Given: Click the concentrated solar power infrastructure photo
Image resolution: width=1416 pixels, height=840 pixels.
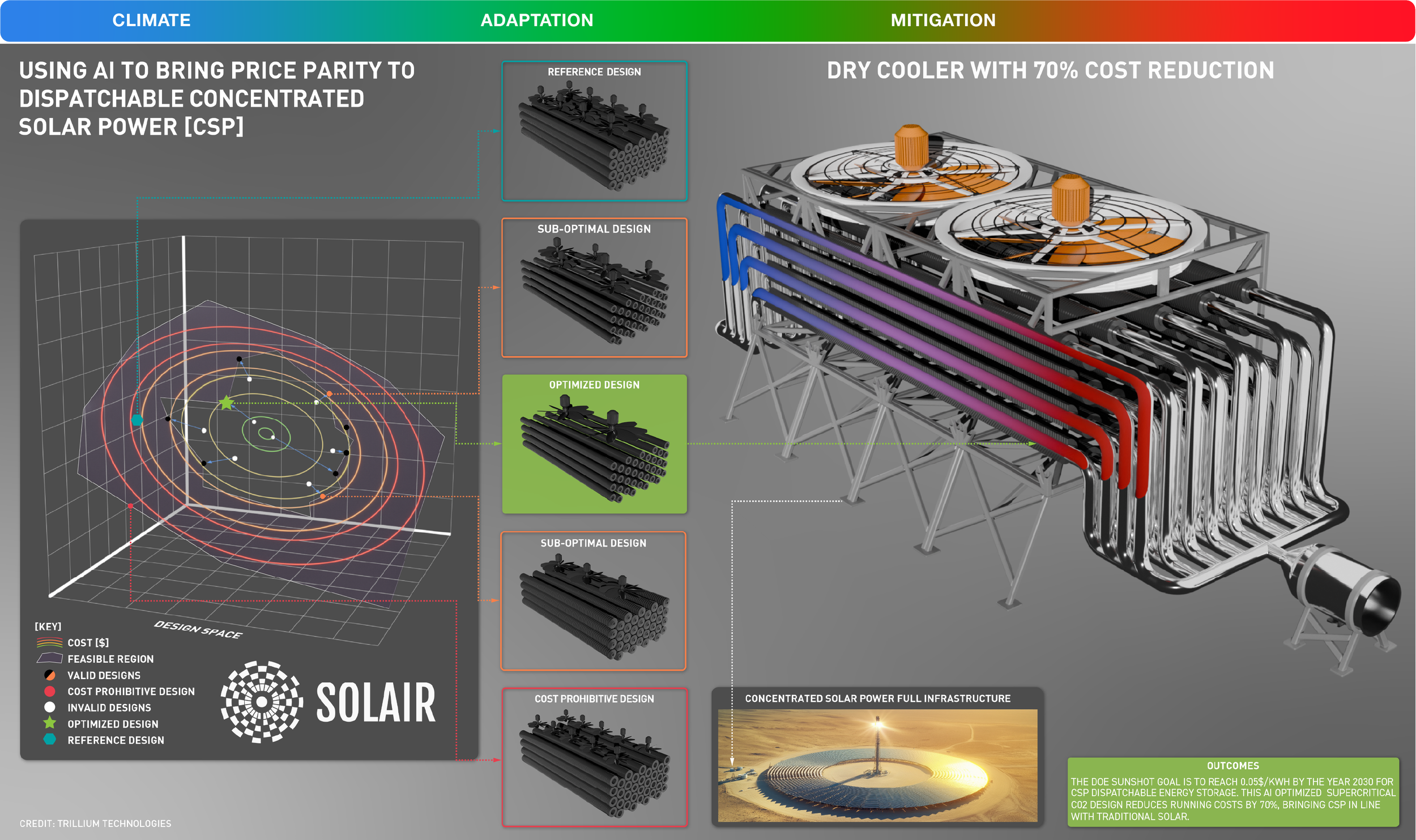Looking at the screenshot, I should (877, 765).
